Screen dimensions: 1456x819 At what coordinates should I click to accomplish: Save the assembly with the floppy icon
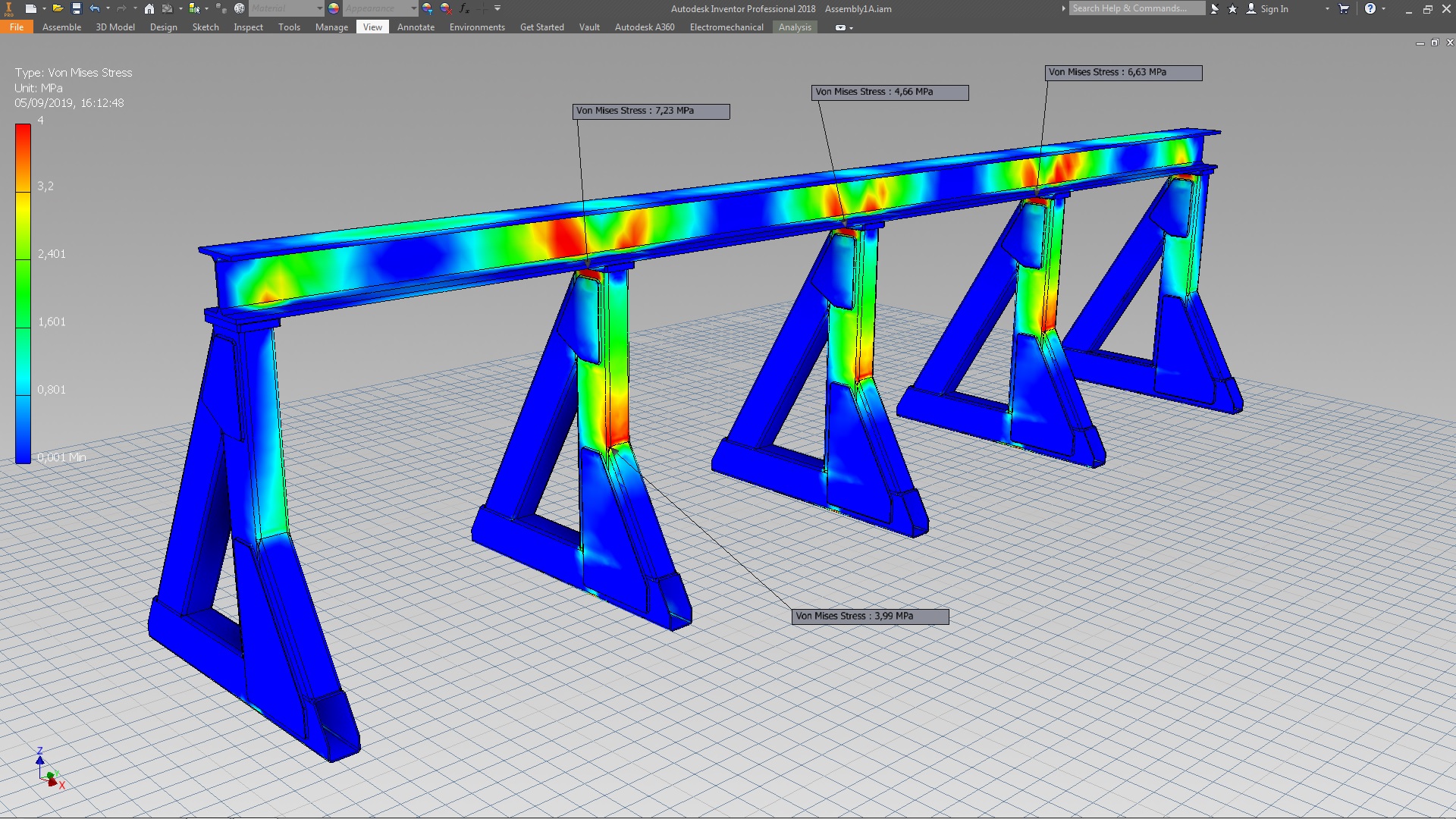pyautogui.click(x=77, y=8)
